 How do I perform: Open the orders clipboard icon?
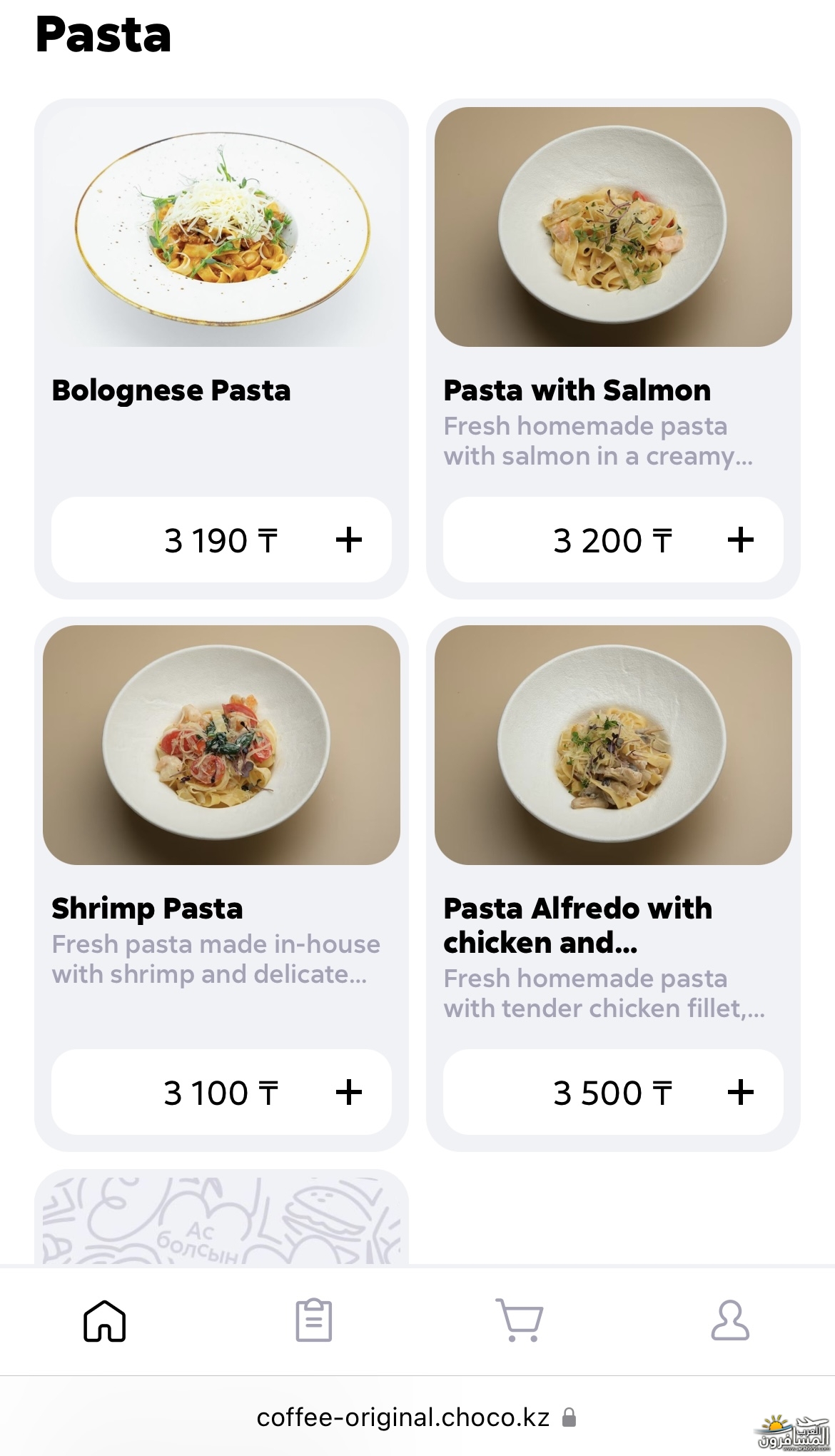(x=314, y=1320)
